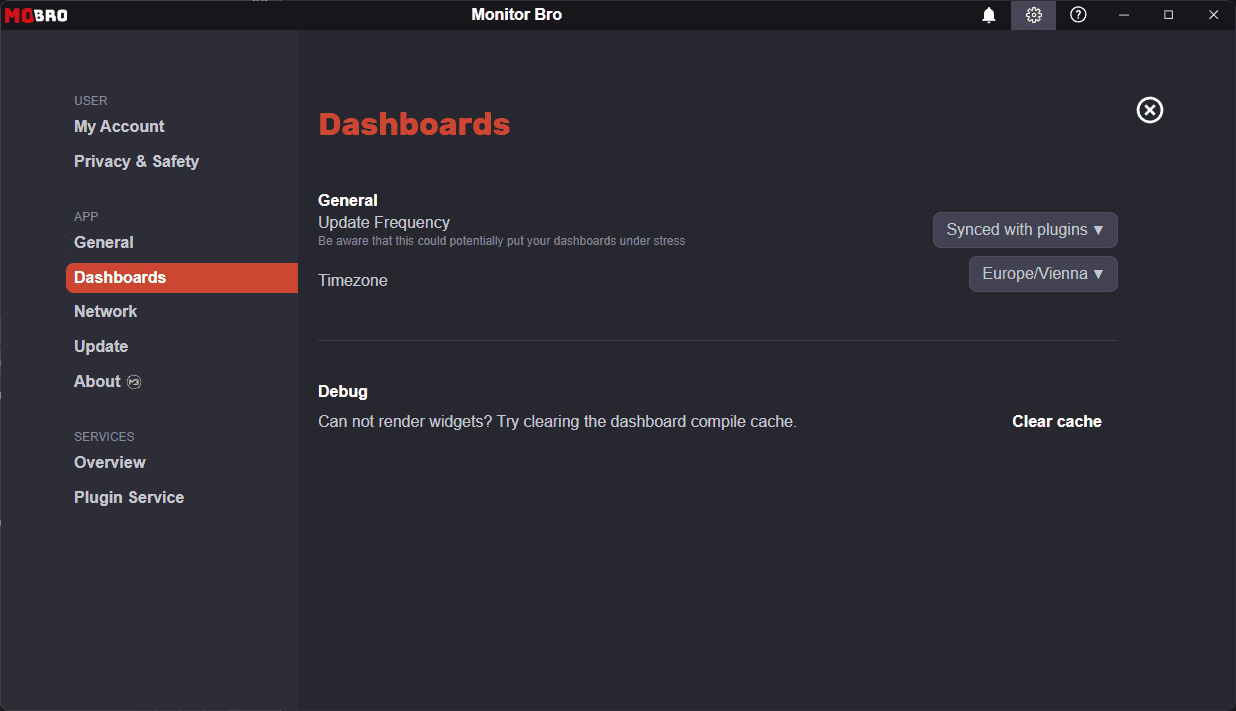The height and width of the screenshot is (711, 1236).
Task: Open the Plugin Service settings
Action: pyautogui.click(x=129, y=497)
